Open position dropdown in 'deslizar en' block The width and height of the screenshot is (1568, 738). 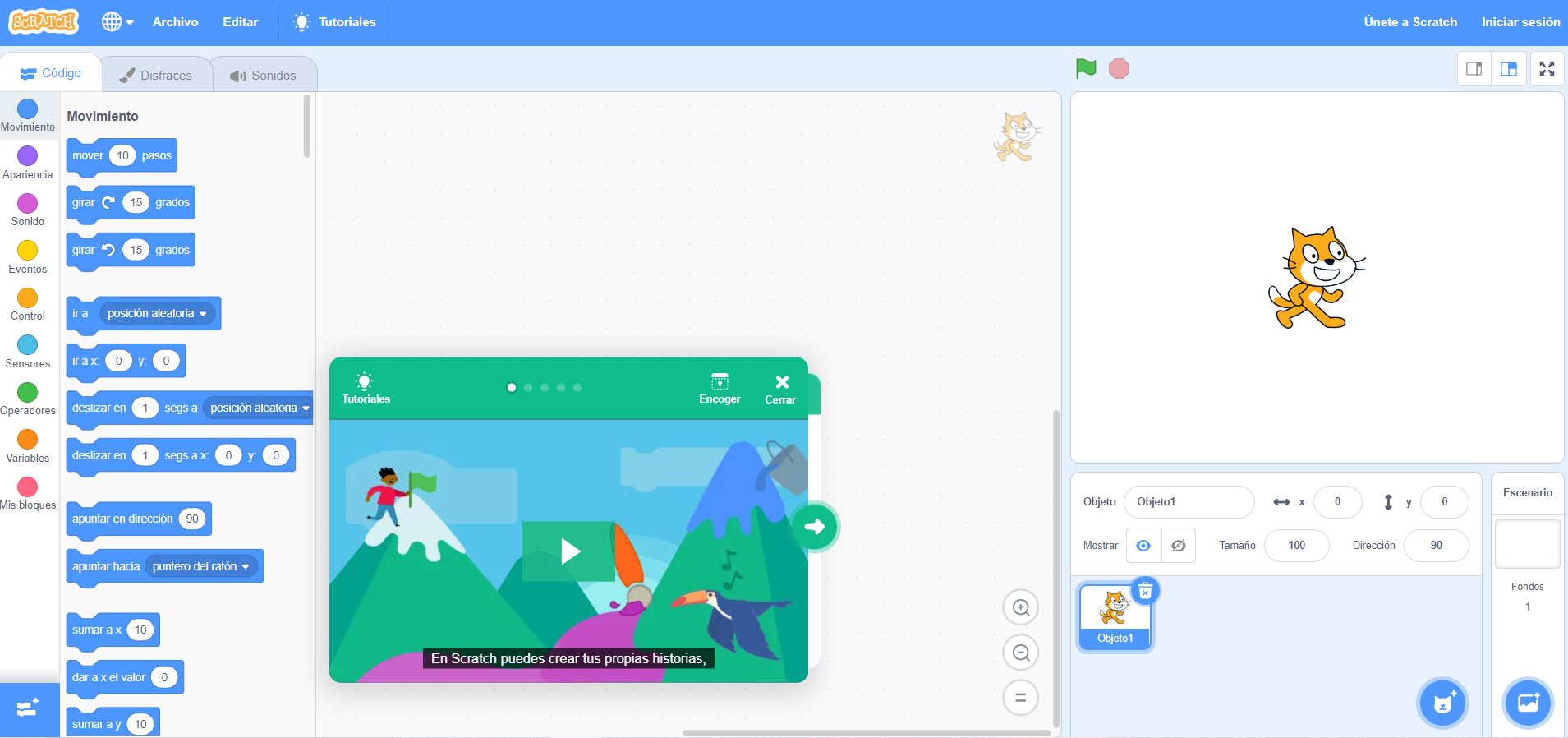260,408
